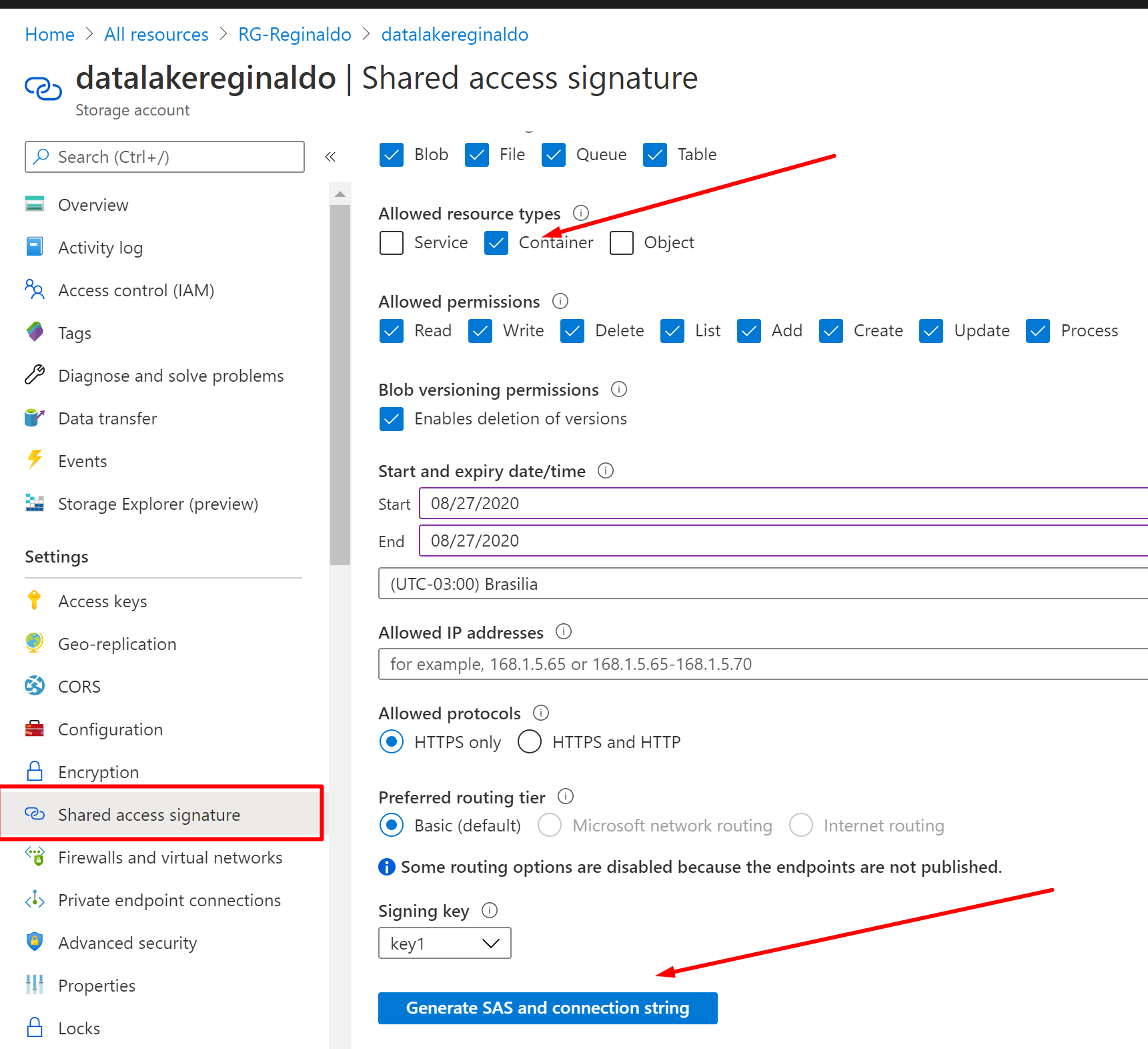This screenshot has height=1049, width=1148.
Task: Click the info icon beside Allowed resource types
Action: [581, 213]
